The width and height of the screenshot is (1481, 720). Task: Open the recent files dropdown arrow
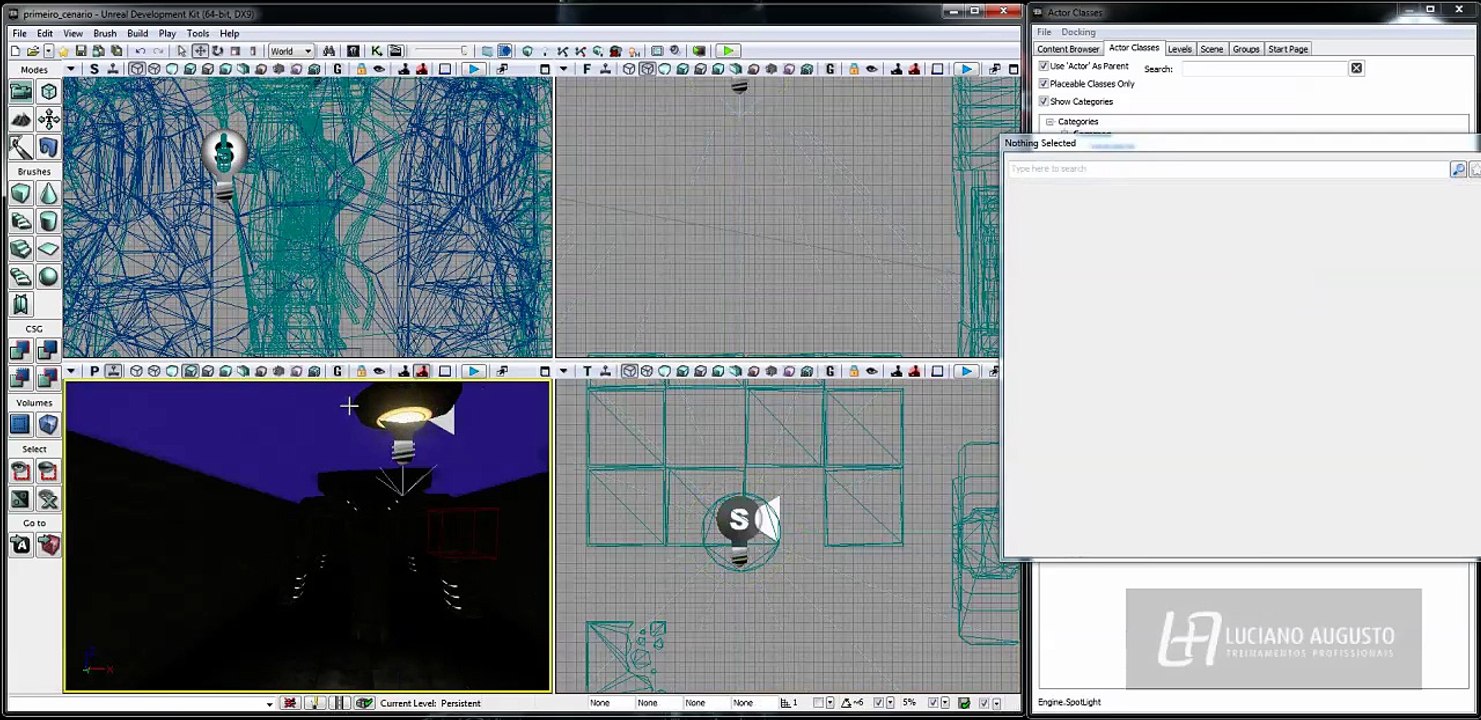point(47,51)
